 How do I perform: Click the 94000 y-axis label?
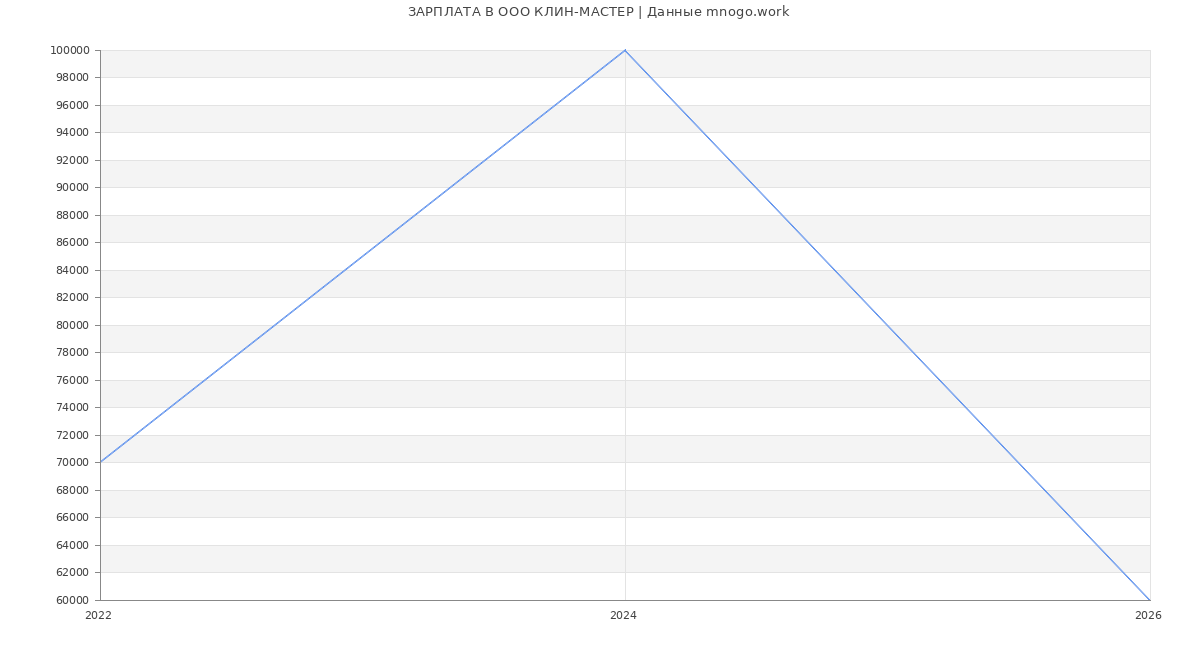coord(73,133)
